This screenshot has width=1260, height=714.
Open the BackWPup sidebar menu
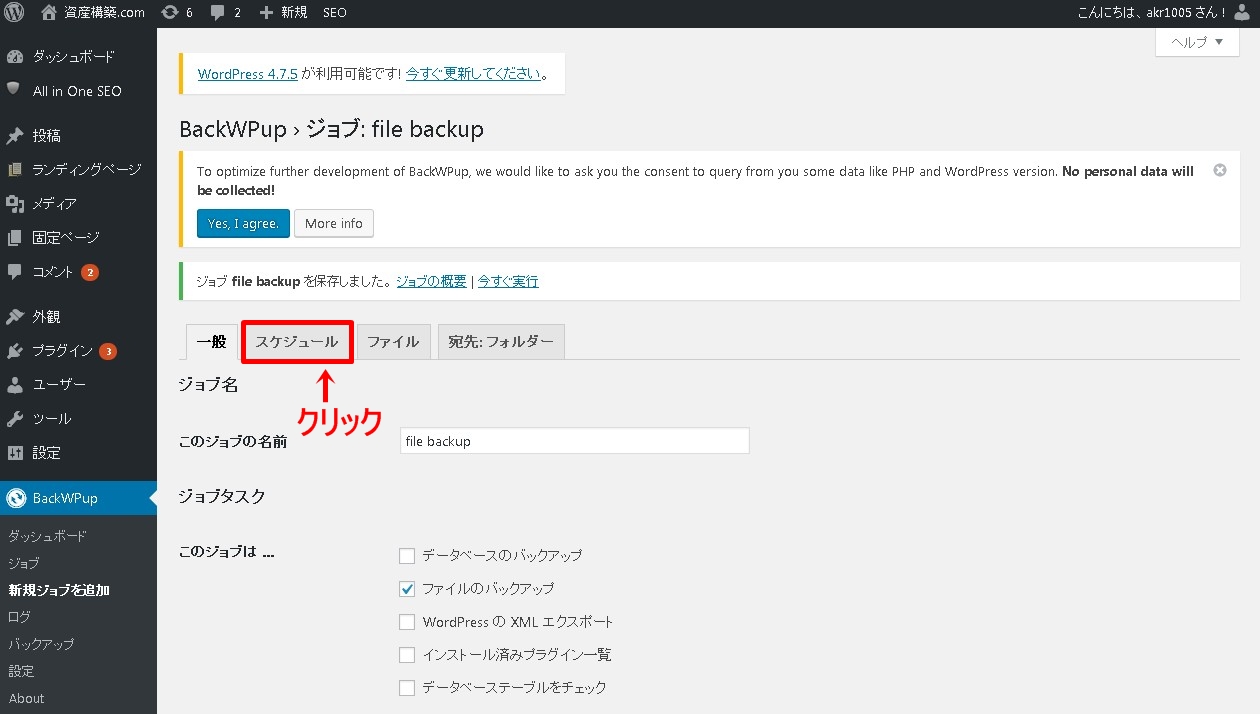pos(78,498)
